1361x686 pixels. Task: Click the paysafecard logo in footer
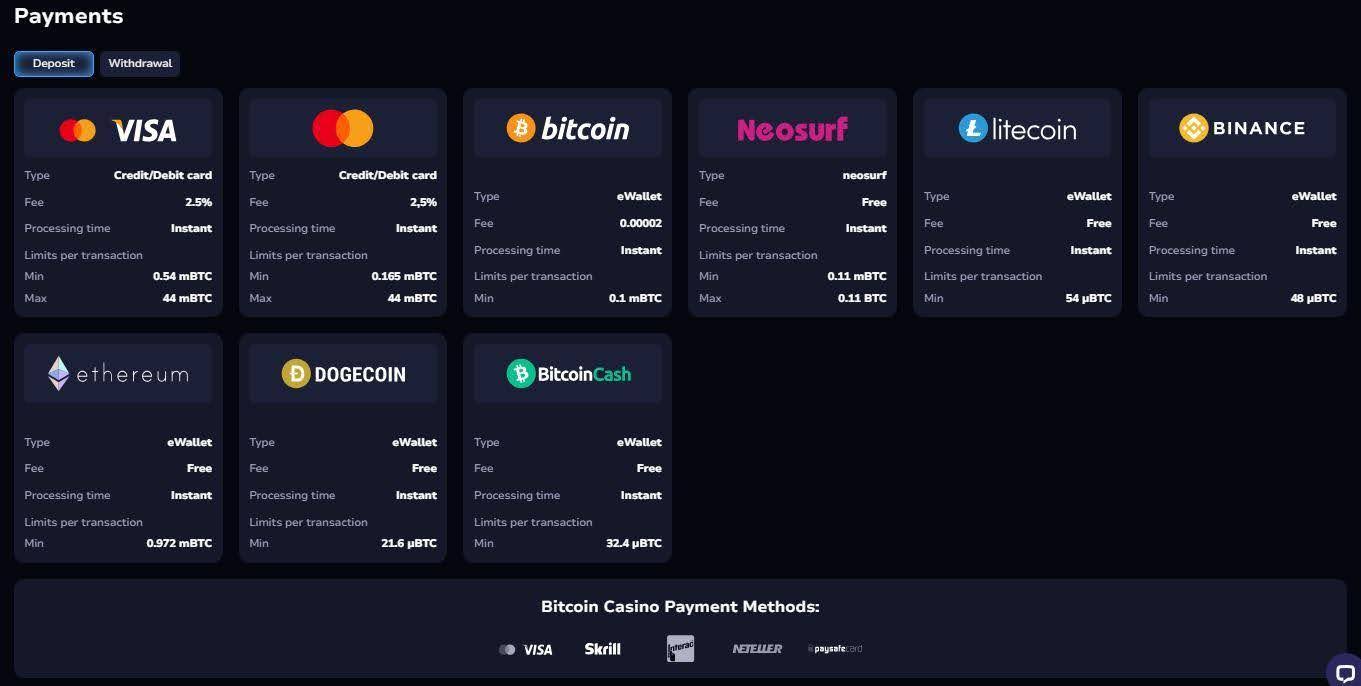point(835,649)
